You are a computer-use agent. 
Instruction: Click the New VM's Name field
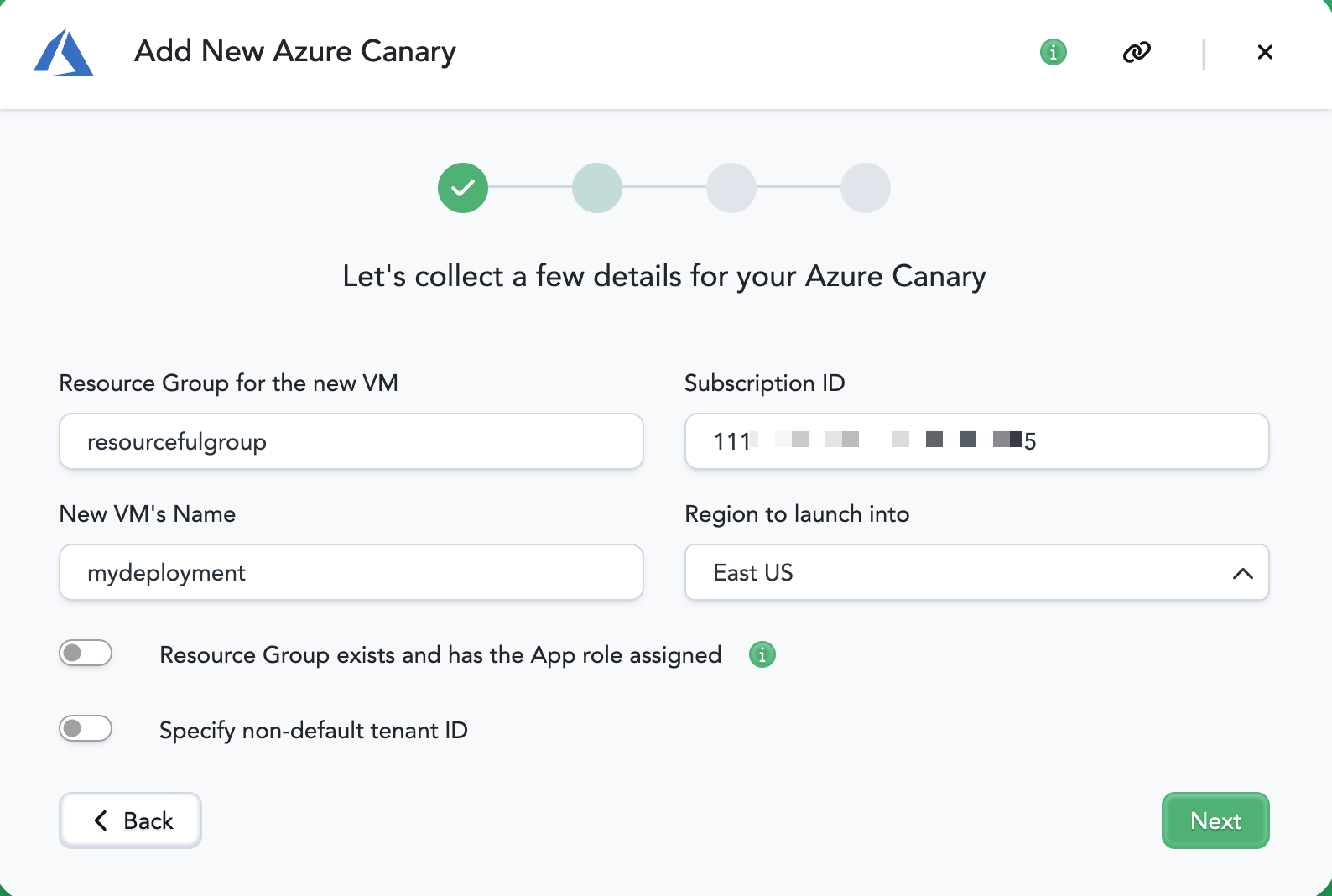(x=351, y=572)
